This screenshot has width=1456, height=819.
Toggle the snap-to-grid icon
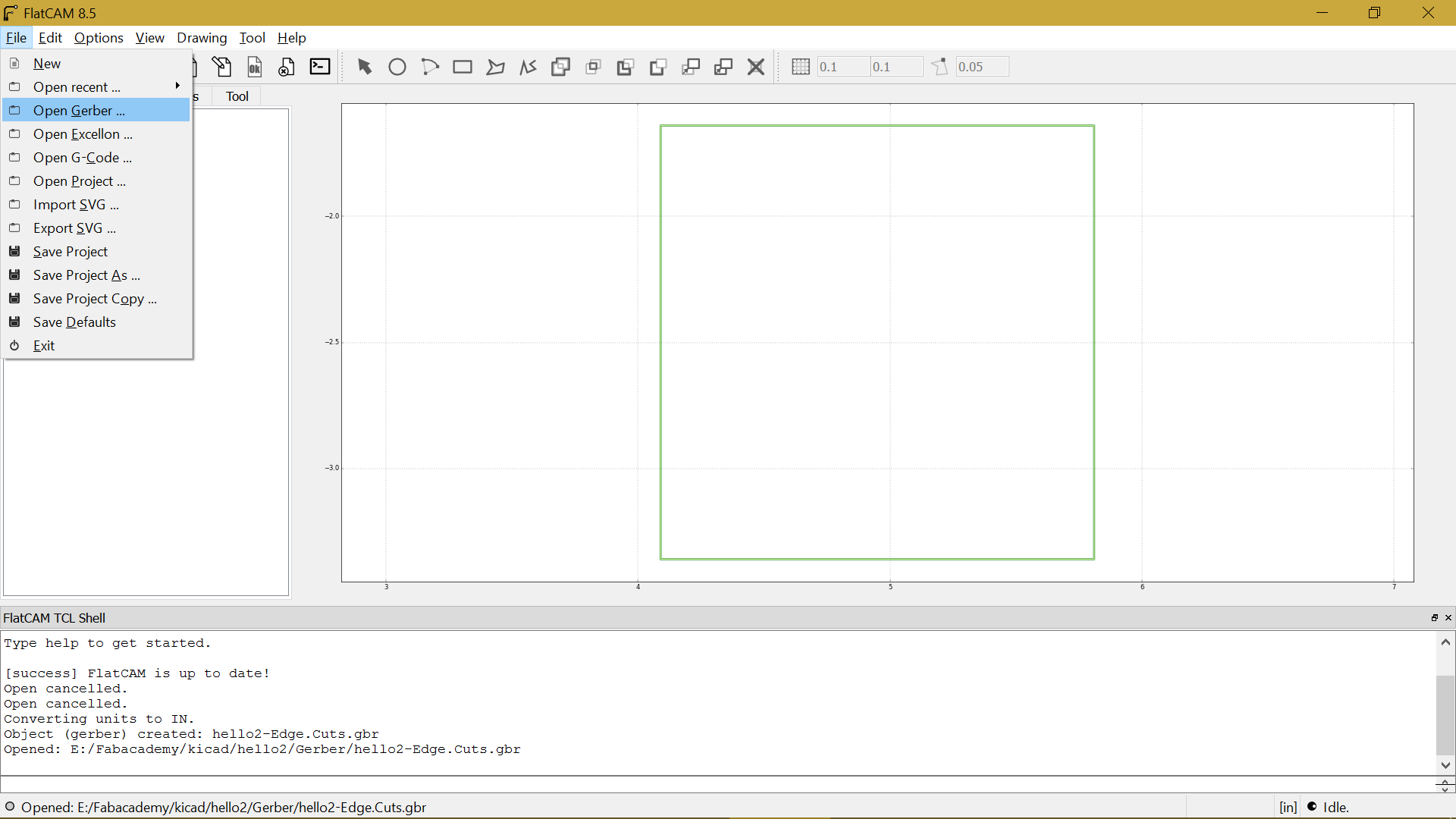coord(801,67)
